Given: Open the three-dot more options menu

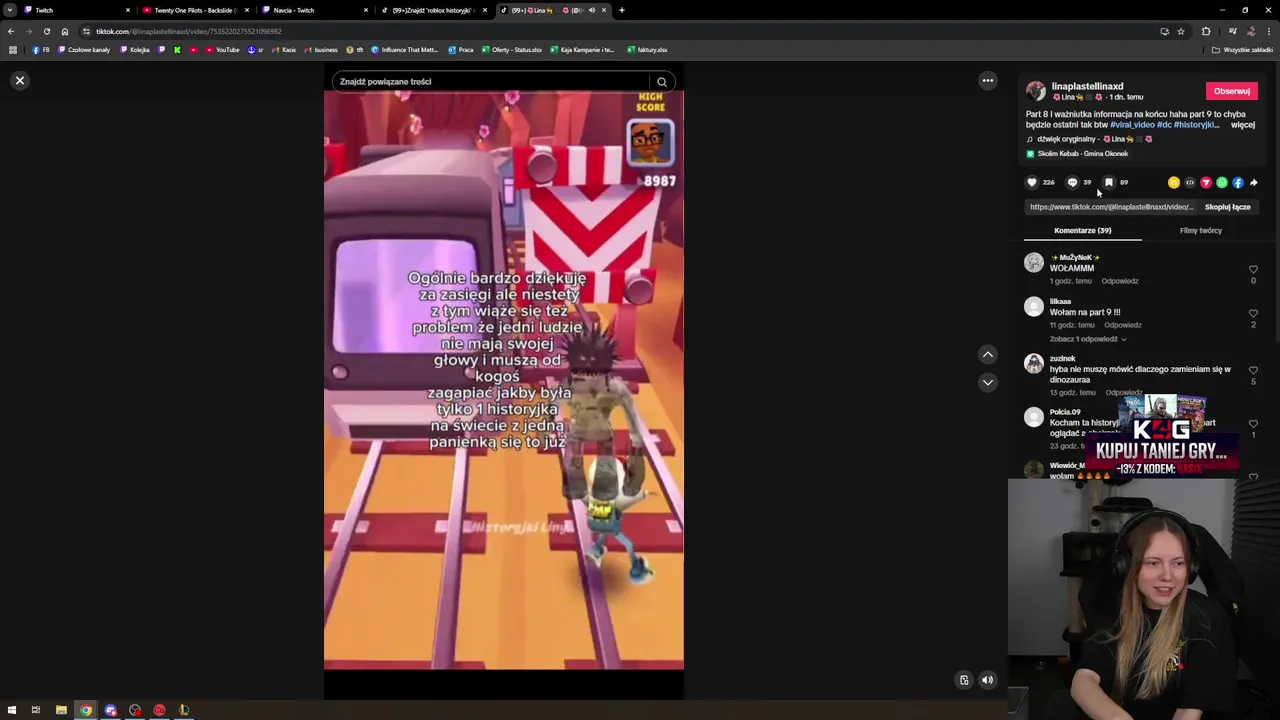Looking at the screenshot, I should 987,80.
